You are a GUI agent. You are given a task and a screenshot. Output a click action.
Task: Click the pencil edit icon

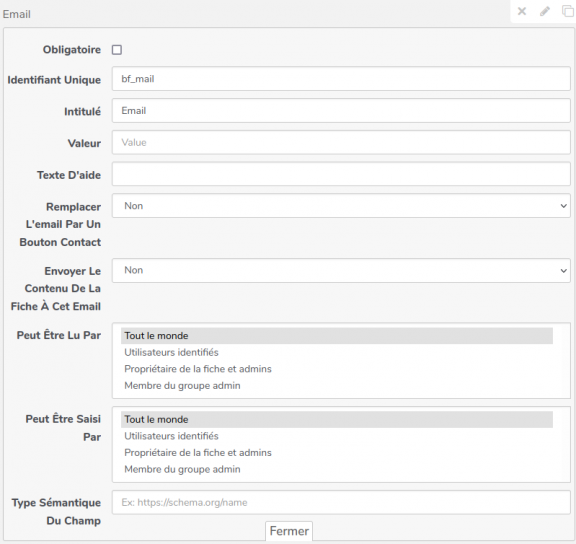coord(545,11)
